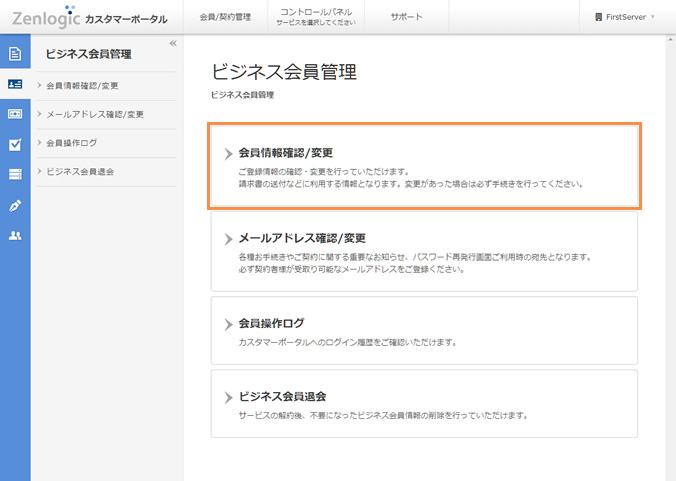Click the document icon in left sidebar
This screenshot has height=481, width=676.
pos(15,54)
